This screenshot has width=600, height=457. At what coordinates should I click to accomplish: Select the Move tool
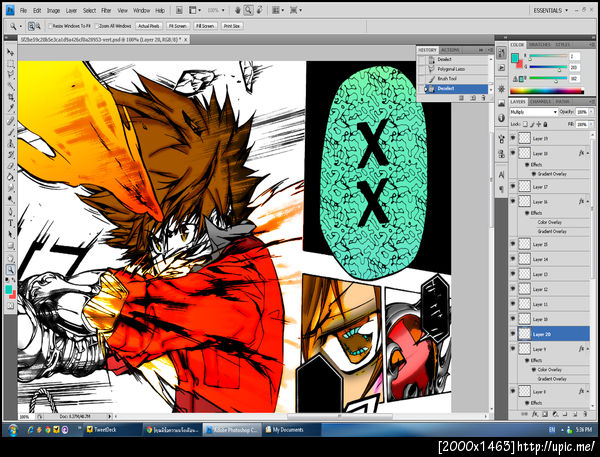[10, 52]
